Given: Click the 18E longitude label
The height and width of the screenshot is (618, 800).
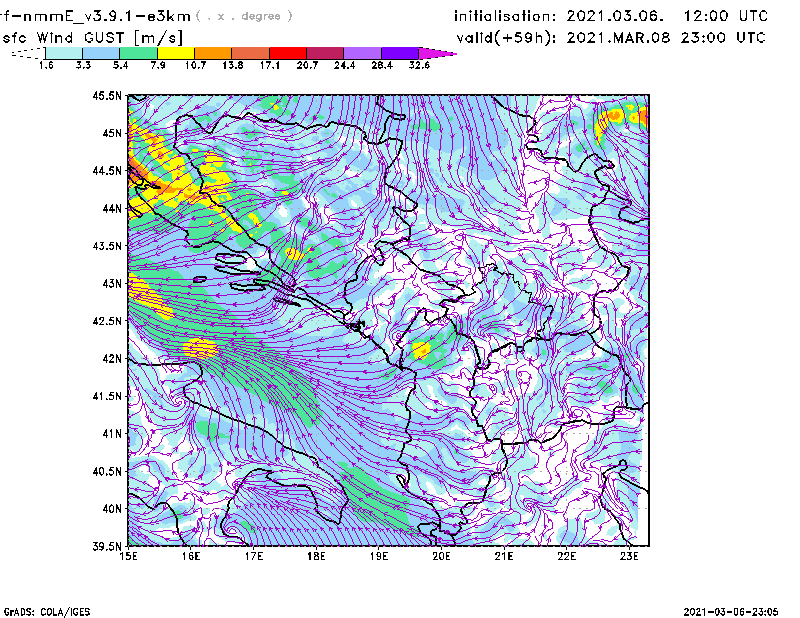Looking at the screenshot, I should click(316, 556).
